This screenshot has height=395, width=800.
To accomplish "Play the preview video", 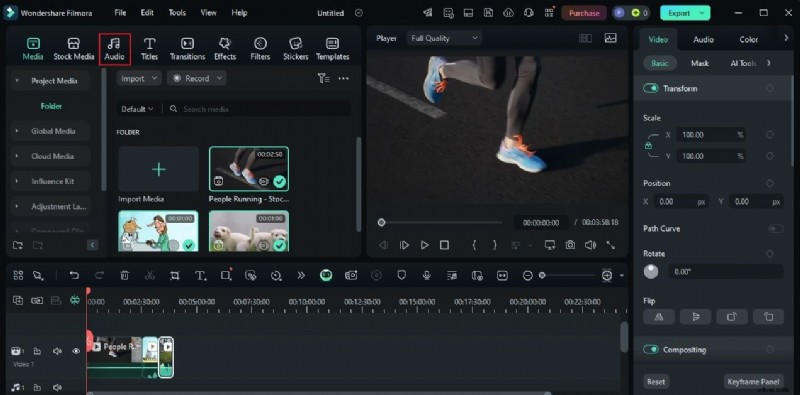I will [x=424, y=245].
